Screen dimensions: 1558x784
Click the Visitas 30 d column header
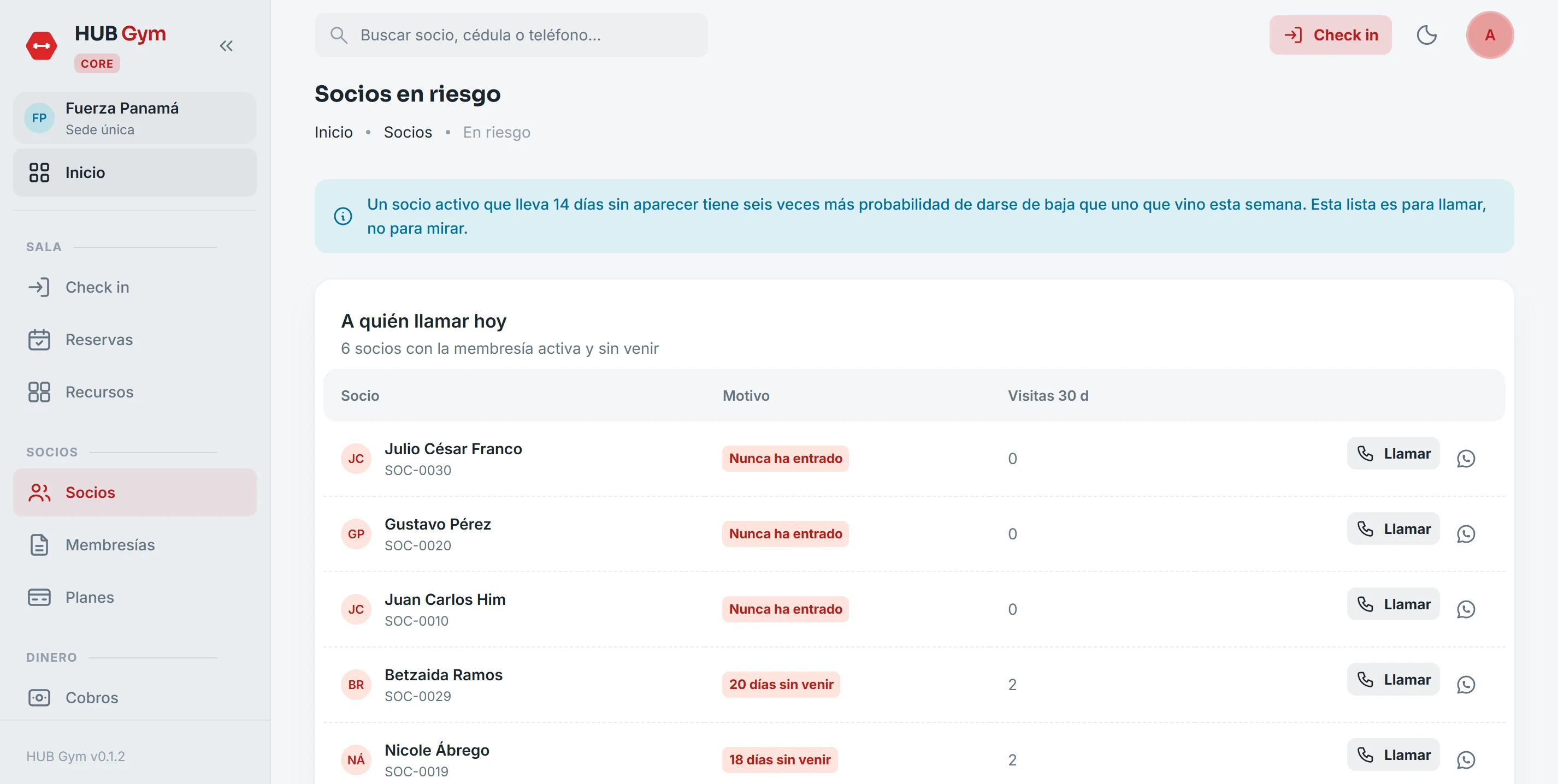(x=1048, y=396)
